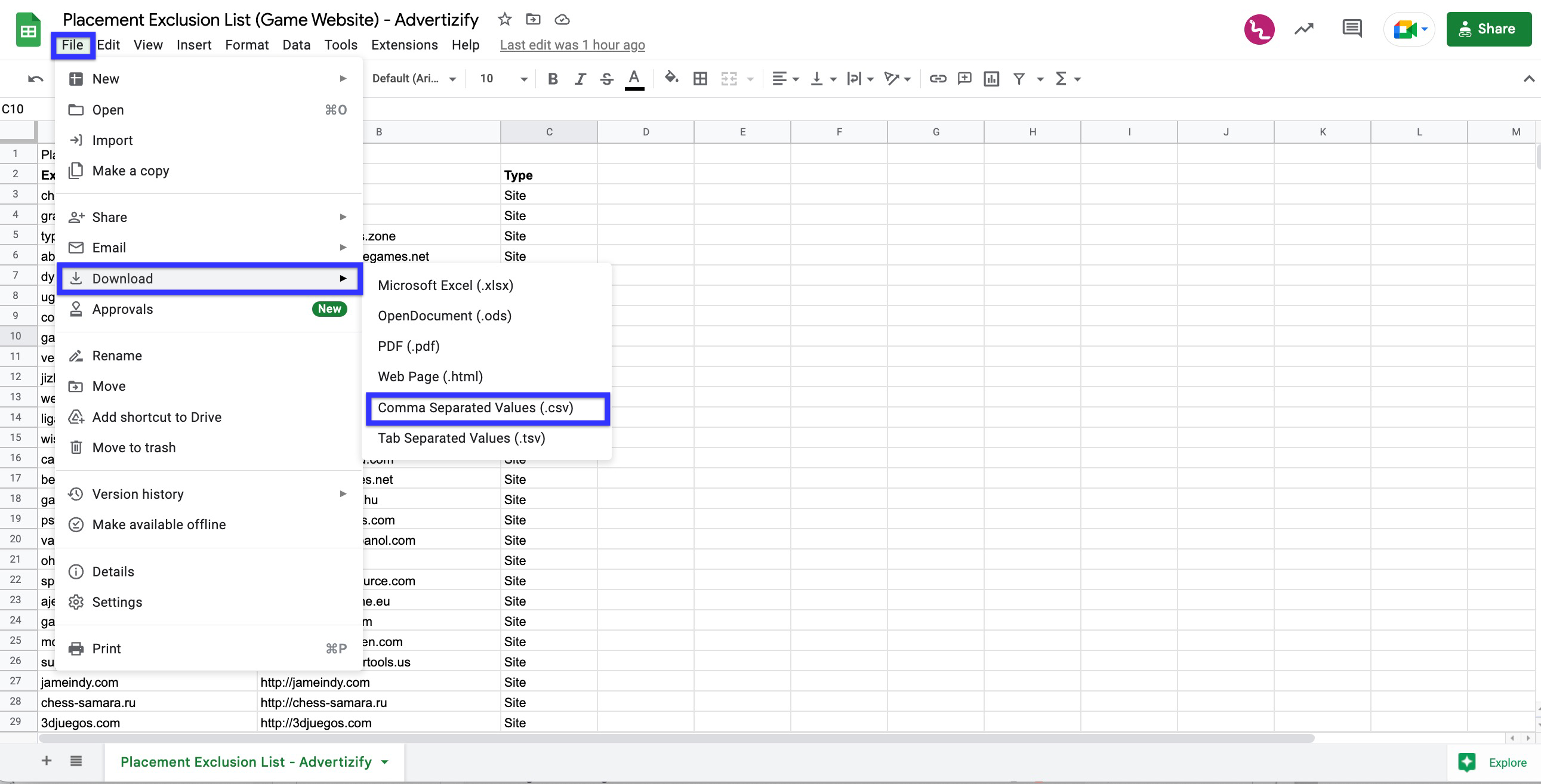Open the Explore panel button
This screenshot has height=784, width=1541.
point(1494,763)
